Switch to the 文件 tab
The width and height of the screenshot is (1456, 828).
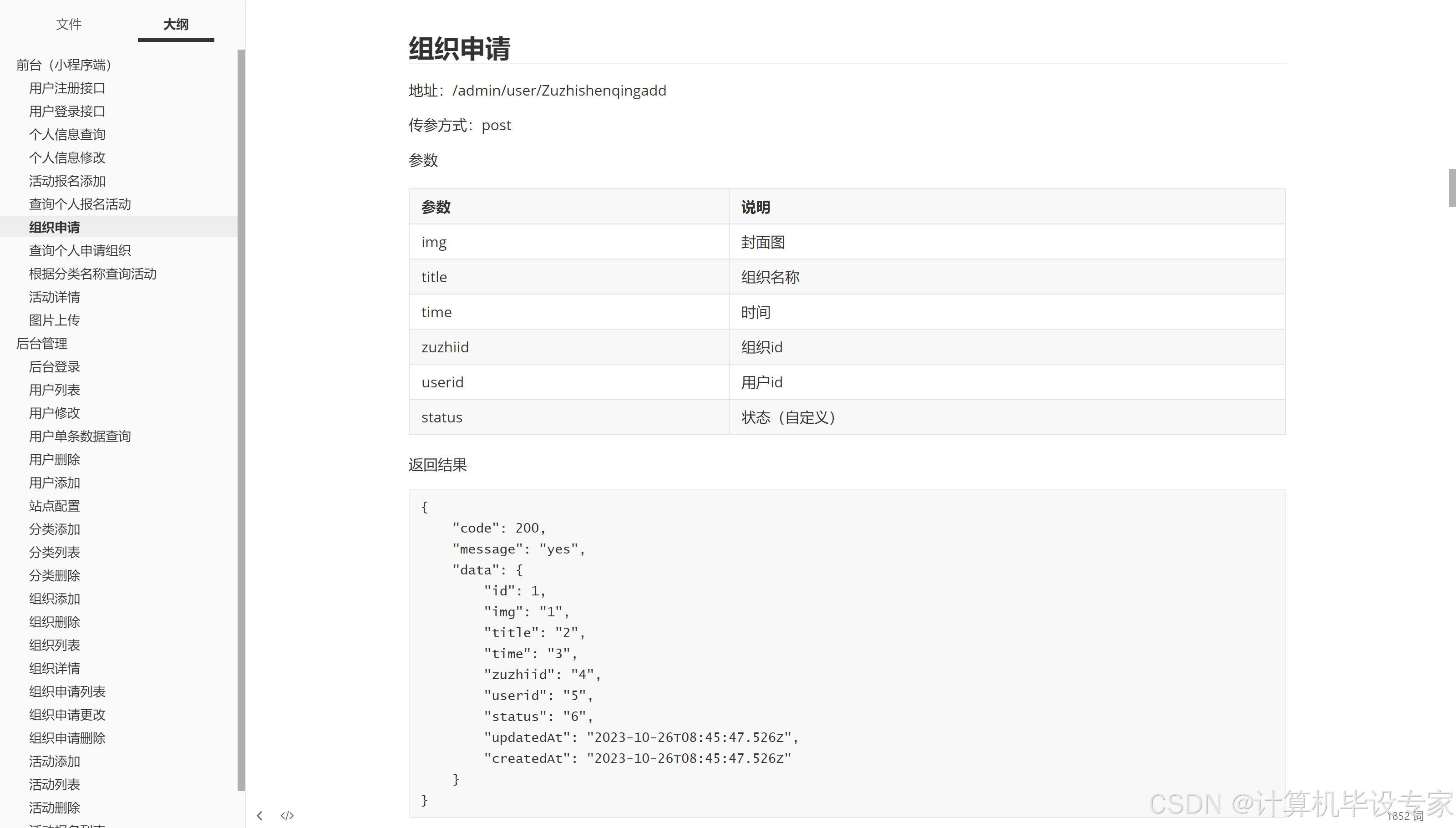pos(69,25)
